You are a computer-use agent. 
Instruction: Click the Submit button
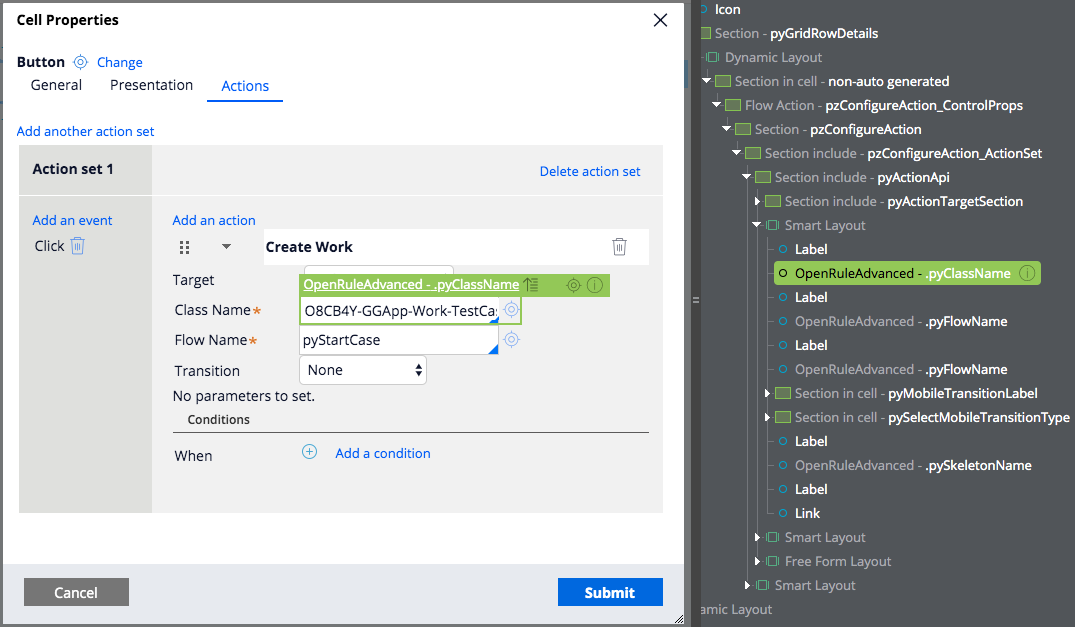[x=610, y=592]
